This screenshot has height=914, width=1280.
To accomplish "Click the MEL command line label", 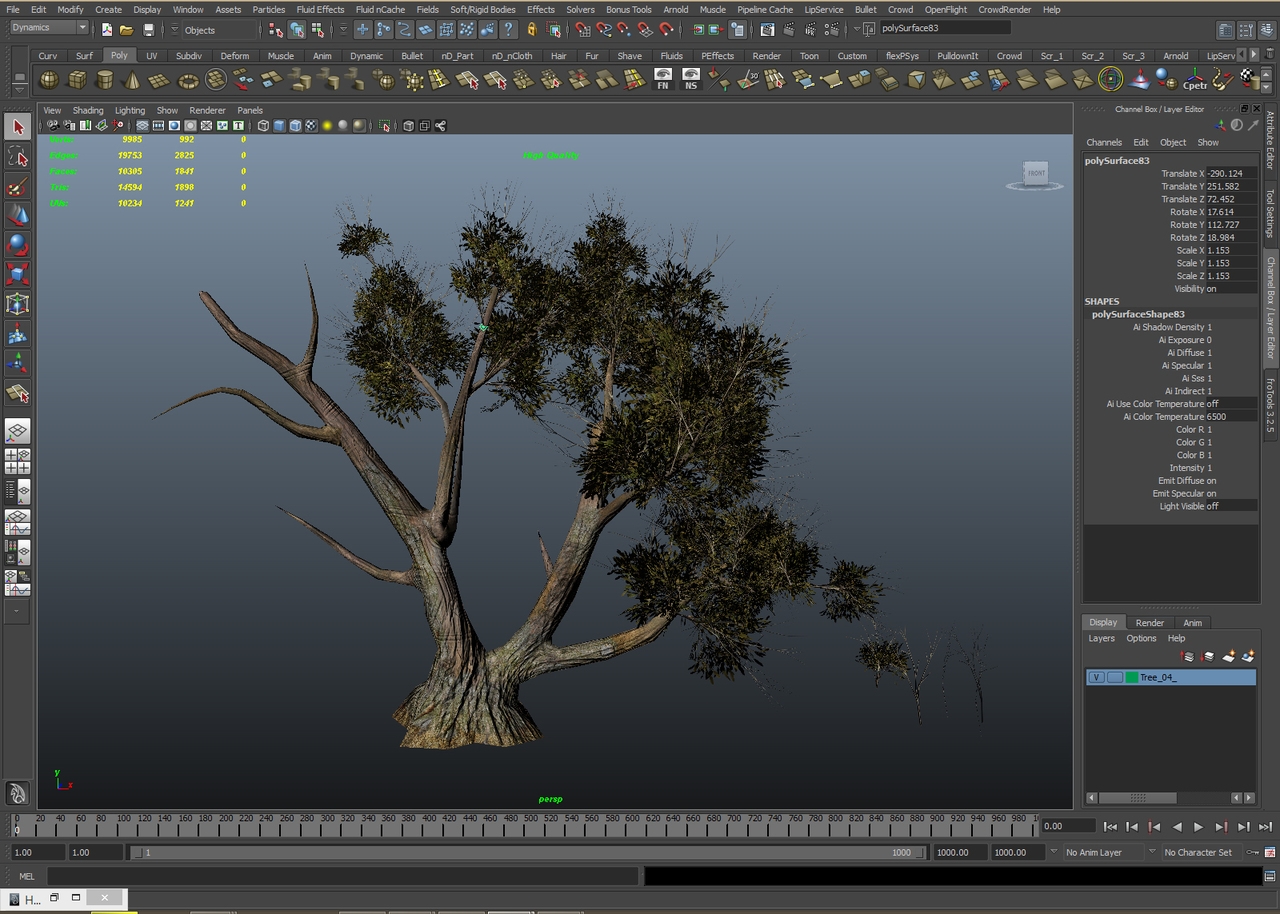I will point(27,876).
